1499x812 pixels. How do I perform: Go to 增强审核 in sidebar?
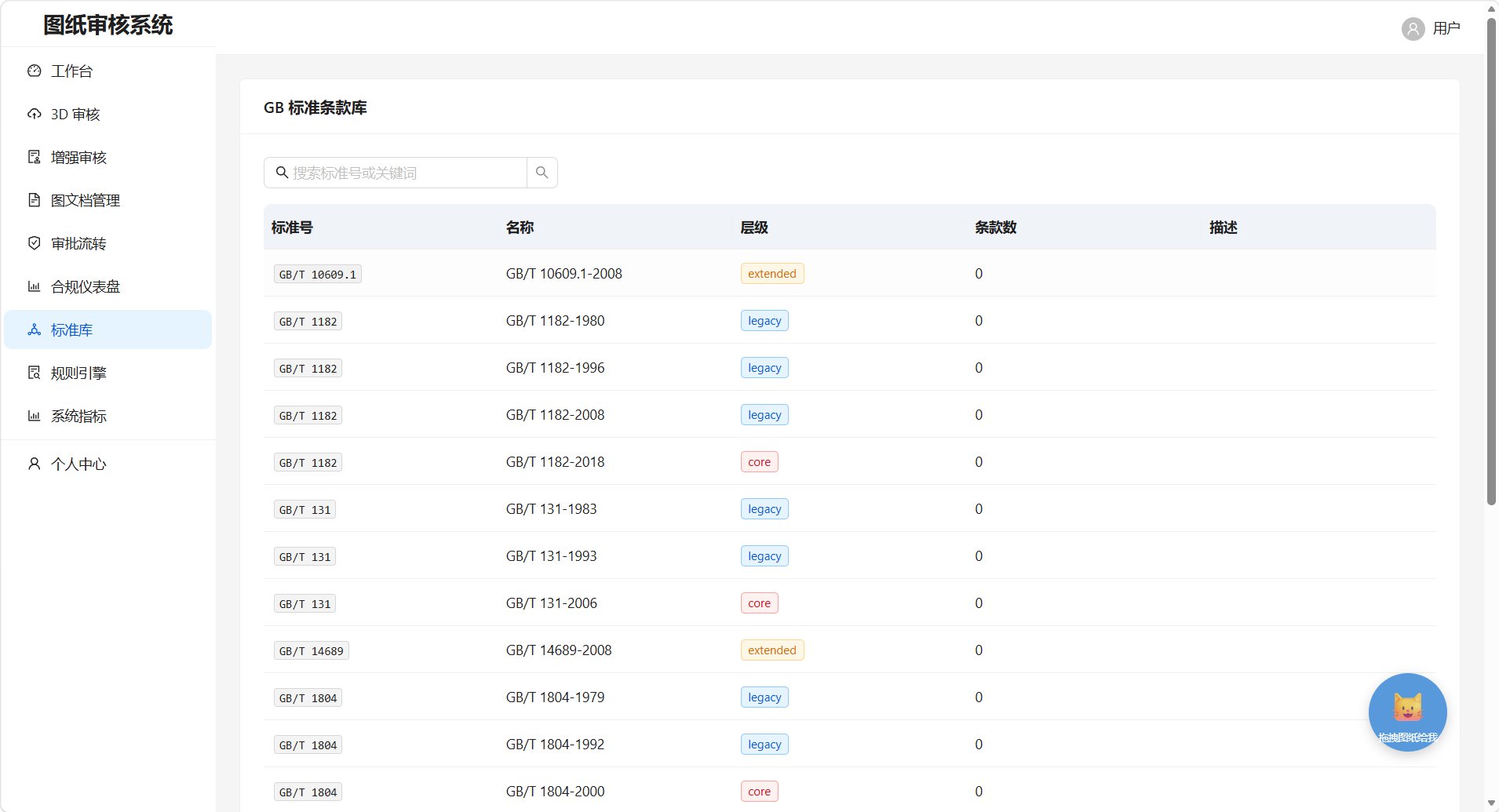pyautogui.click(x=108, y=157)
